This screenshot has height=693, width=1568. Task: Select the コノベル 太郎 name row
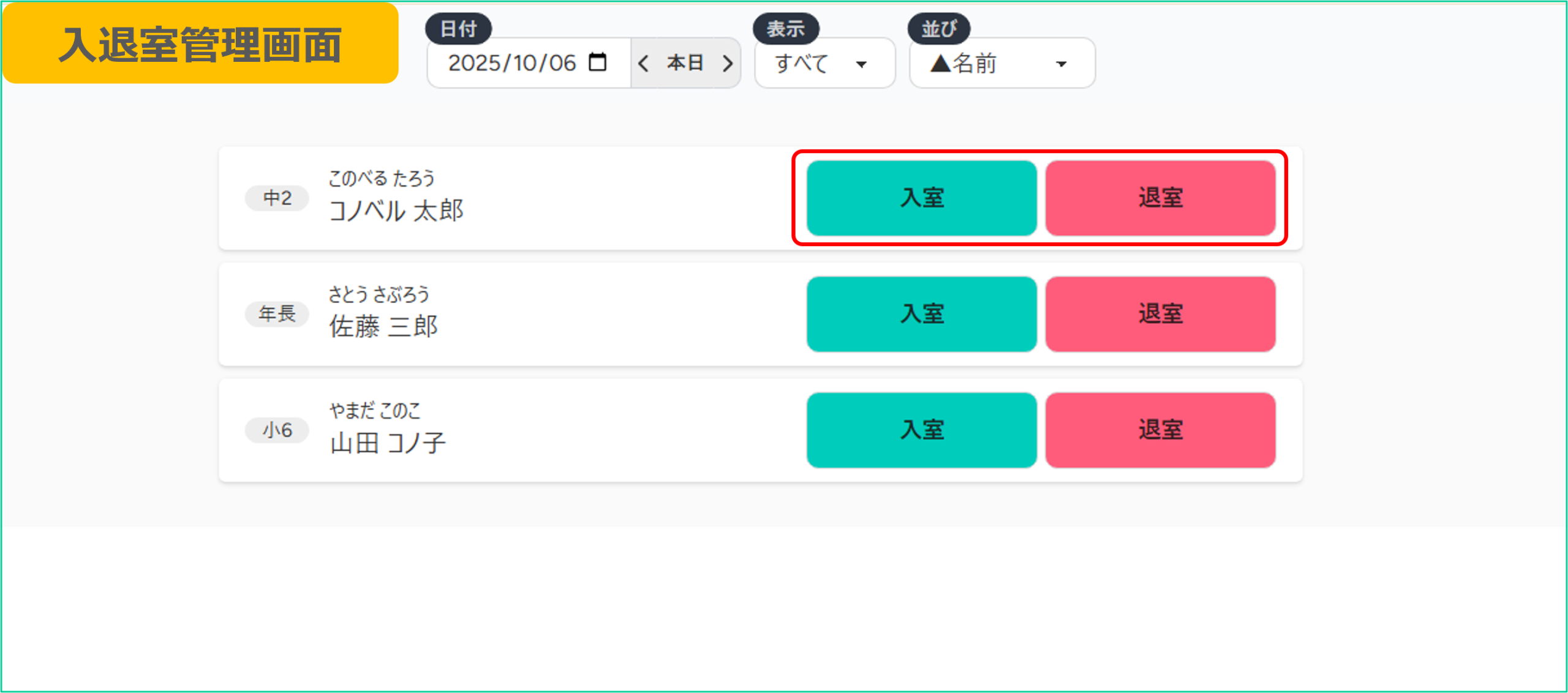point(396,210)
